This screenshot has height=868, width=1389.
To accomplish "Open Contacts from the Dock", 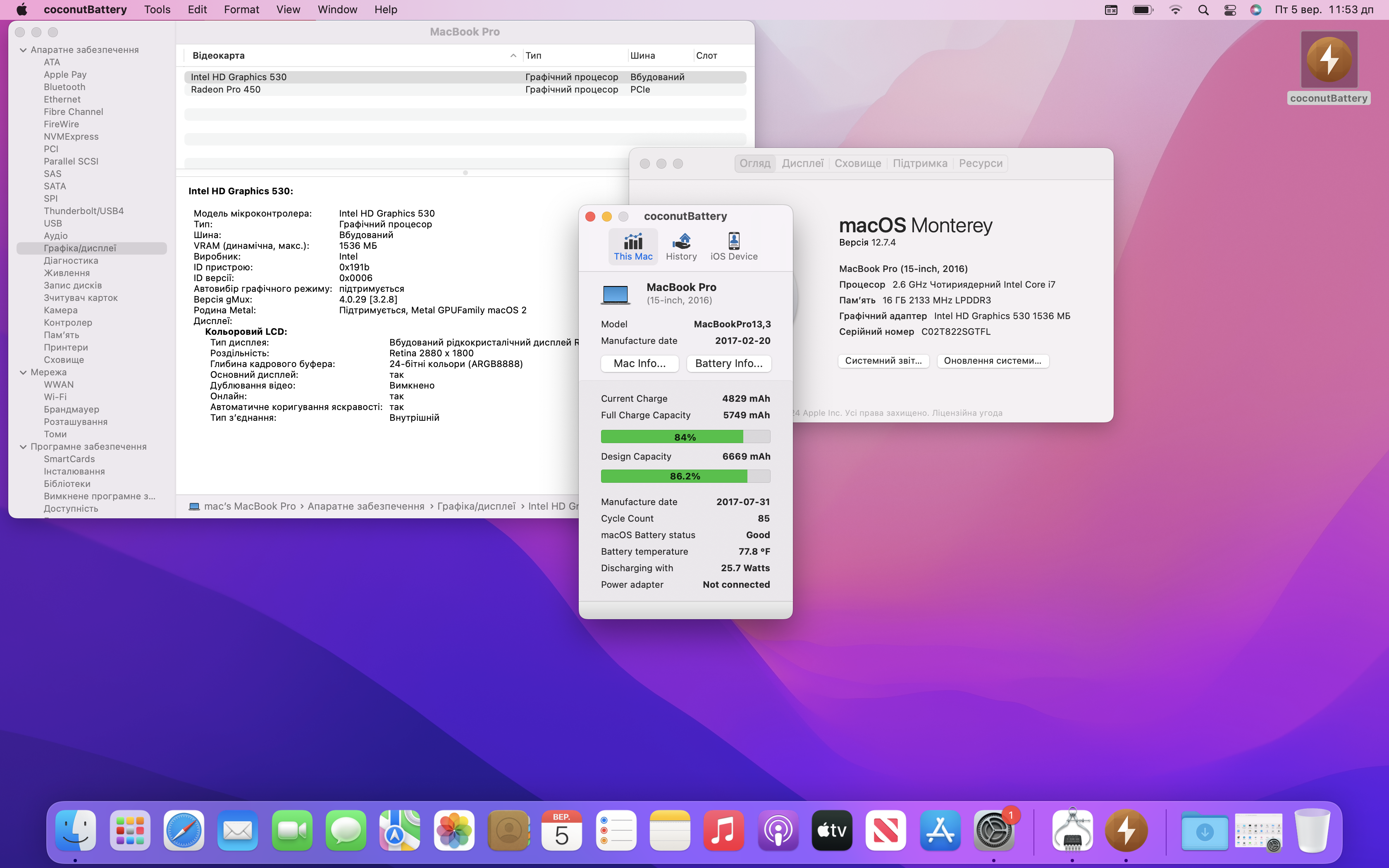I will pos(508,830).
